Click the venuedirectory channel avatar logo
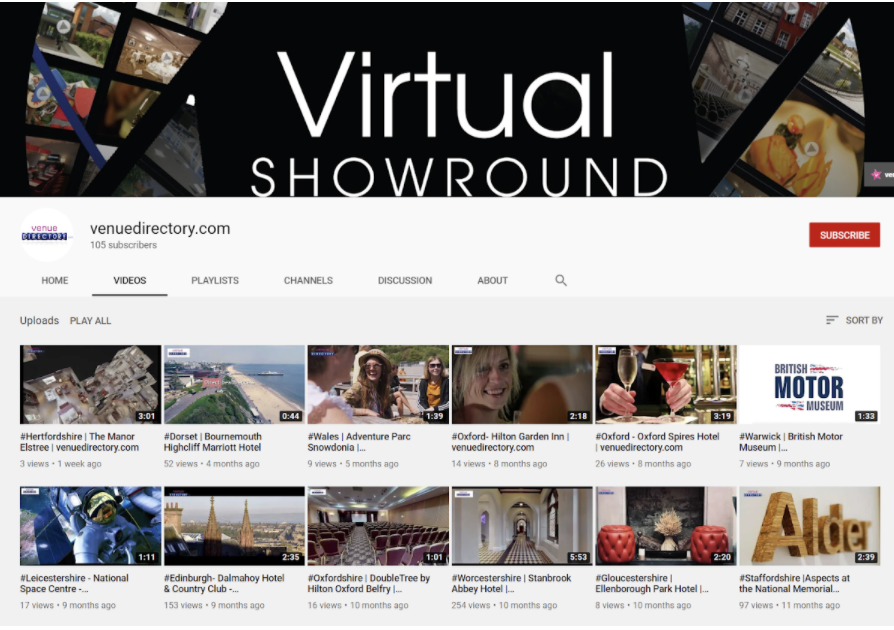Image resolution: width=894 pixels, height=630 pixels. [47, 235]
